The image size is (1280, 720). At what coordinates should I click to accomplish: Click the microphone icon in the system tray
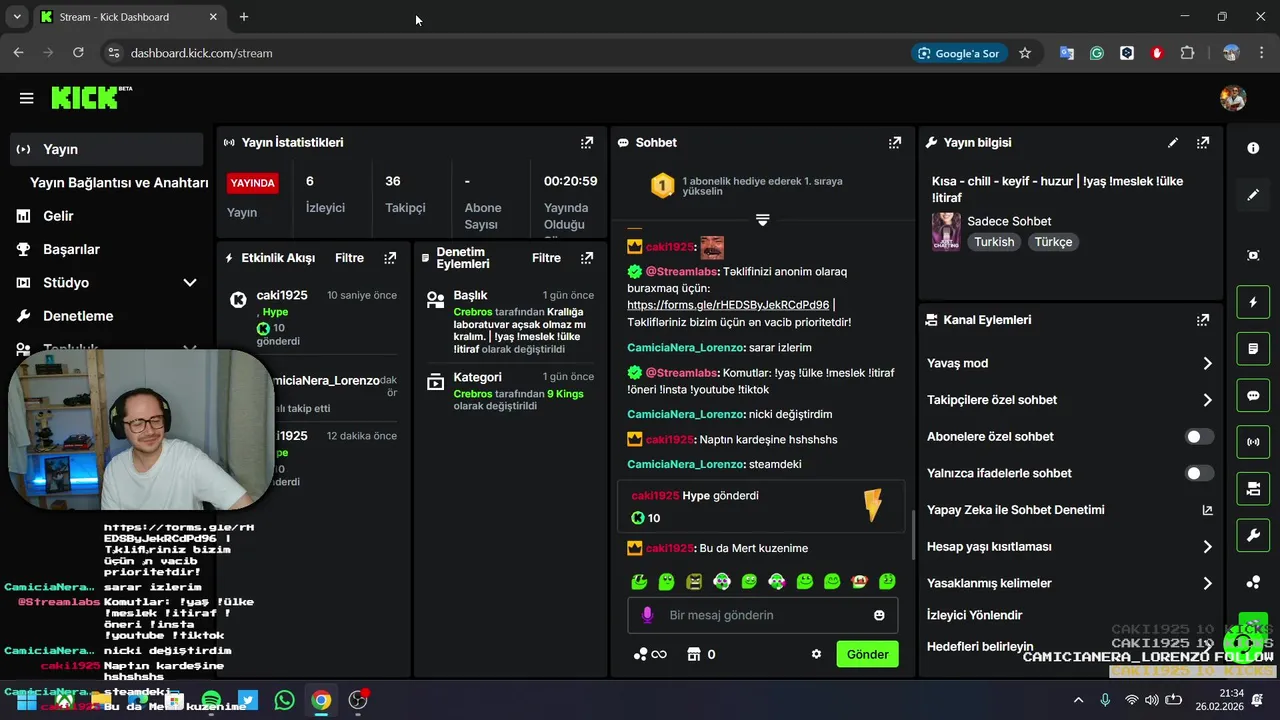[x=1105, y=700]
